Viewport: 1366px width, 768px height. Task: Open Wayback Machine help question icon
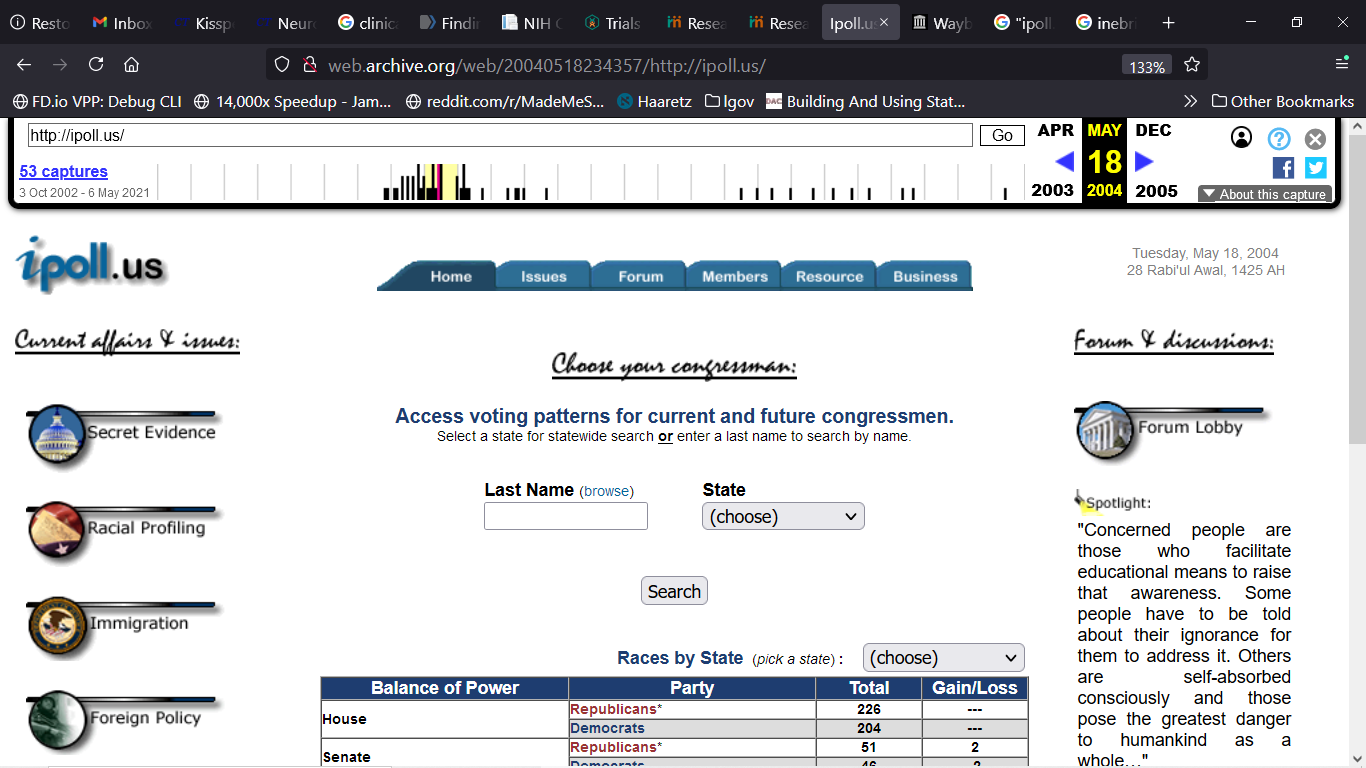pos(1279,139)
